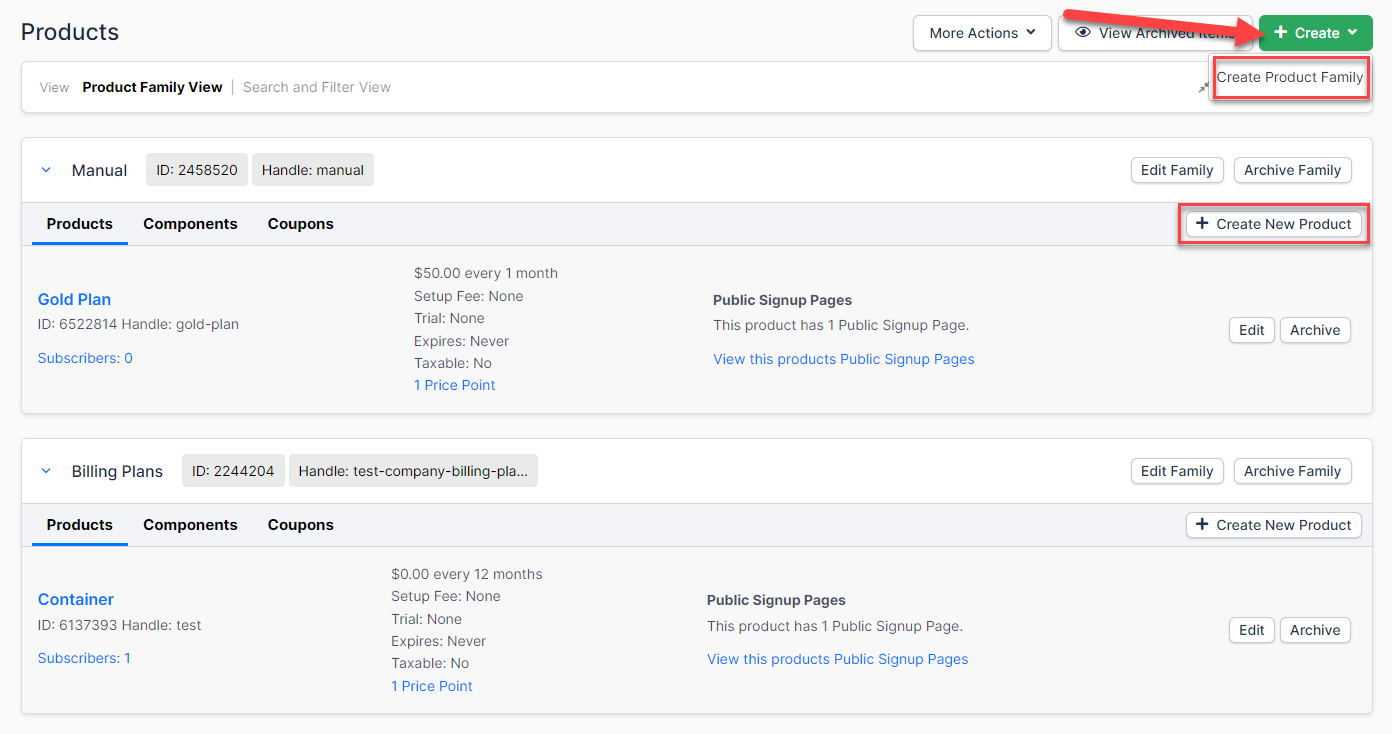Screen dimensions: 1392x734
Task: Click Edit Family for Manual family
Action: click(x=1176, y=170)
